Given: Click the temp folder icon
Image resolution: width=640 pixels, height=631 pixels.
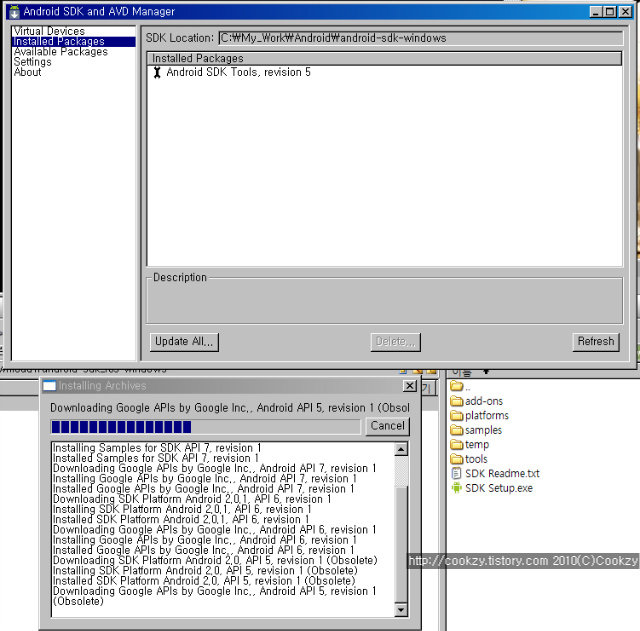Looking at the screenshot, I should click(x=457, y=444).
